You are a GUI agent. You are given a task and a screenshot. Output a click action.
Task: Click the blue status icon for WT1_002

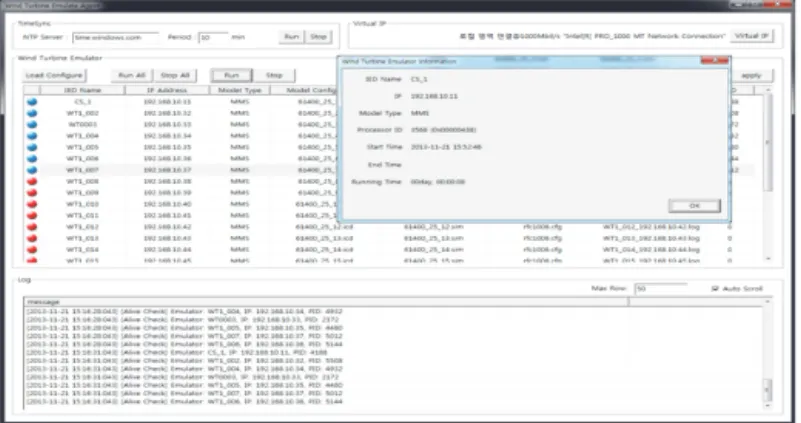pos(32,113)
